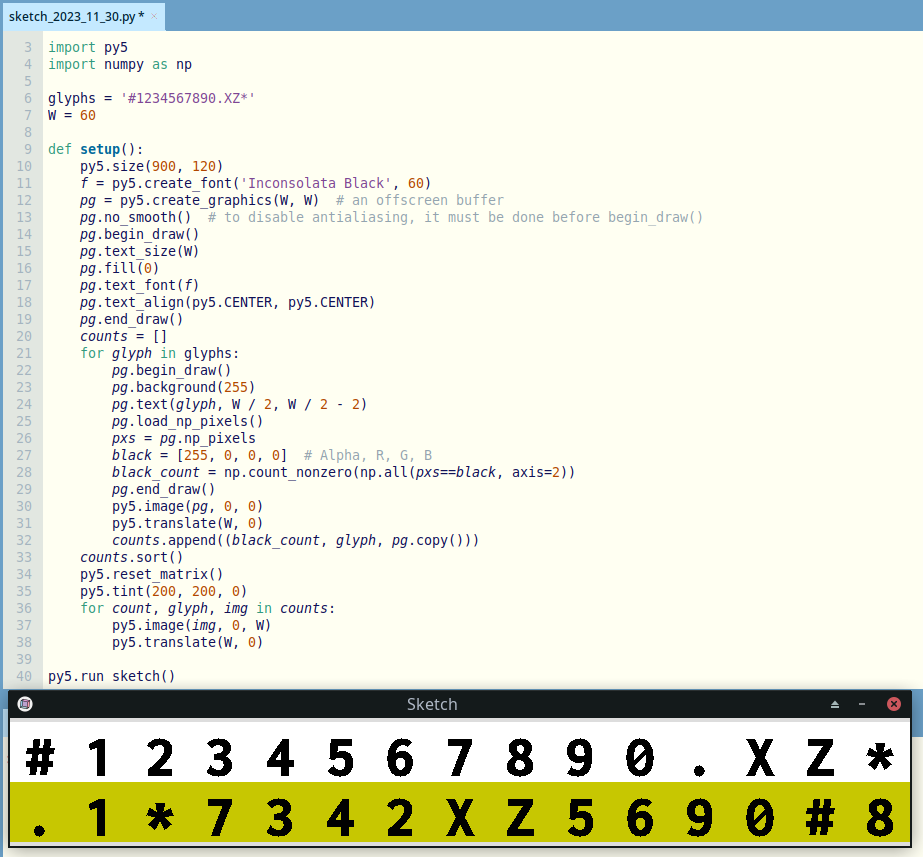Place cursor on the counts.sort() line
This screenshot has height=857, width=923.
[x=132, y=557]
